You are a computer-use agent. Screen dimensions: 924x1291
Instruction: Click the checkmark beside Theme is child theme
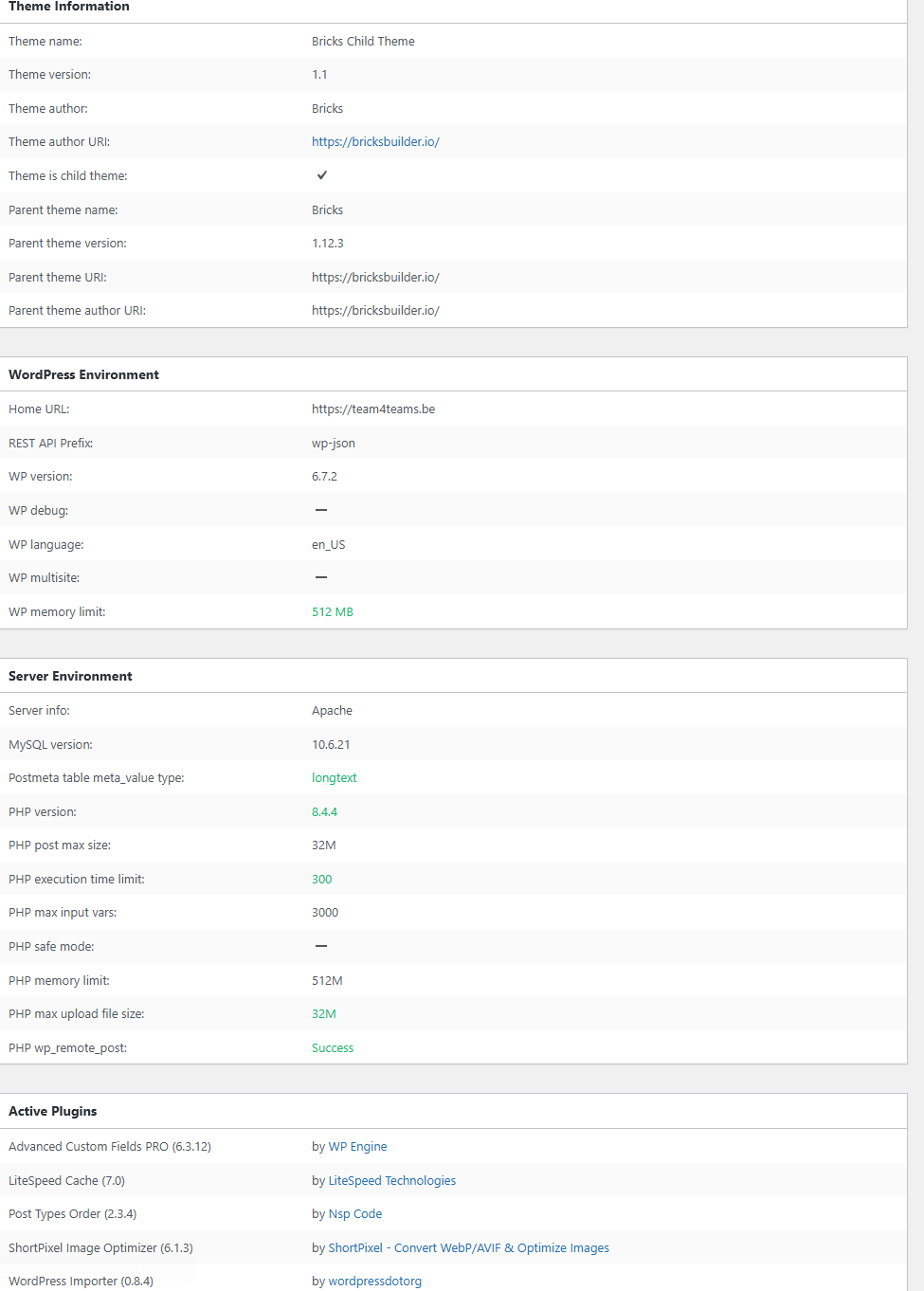pyautogui.click(x=322, y=175)
